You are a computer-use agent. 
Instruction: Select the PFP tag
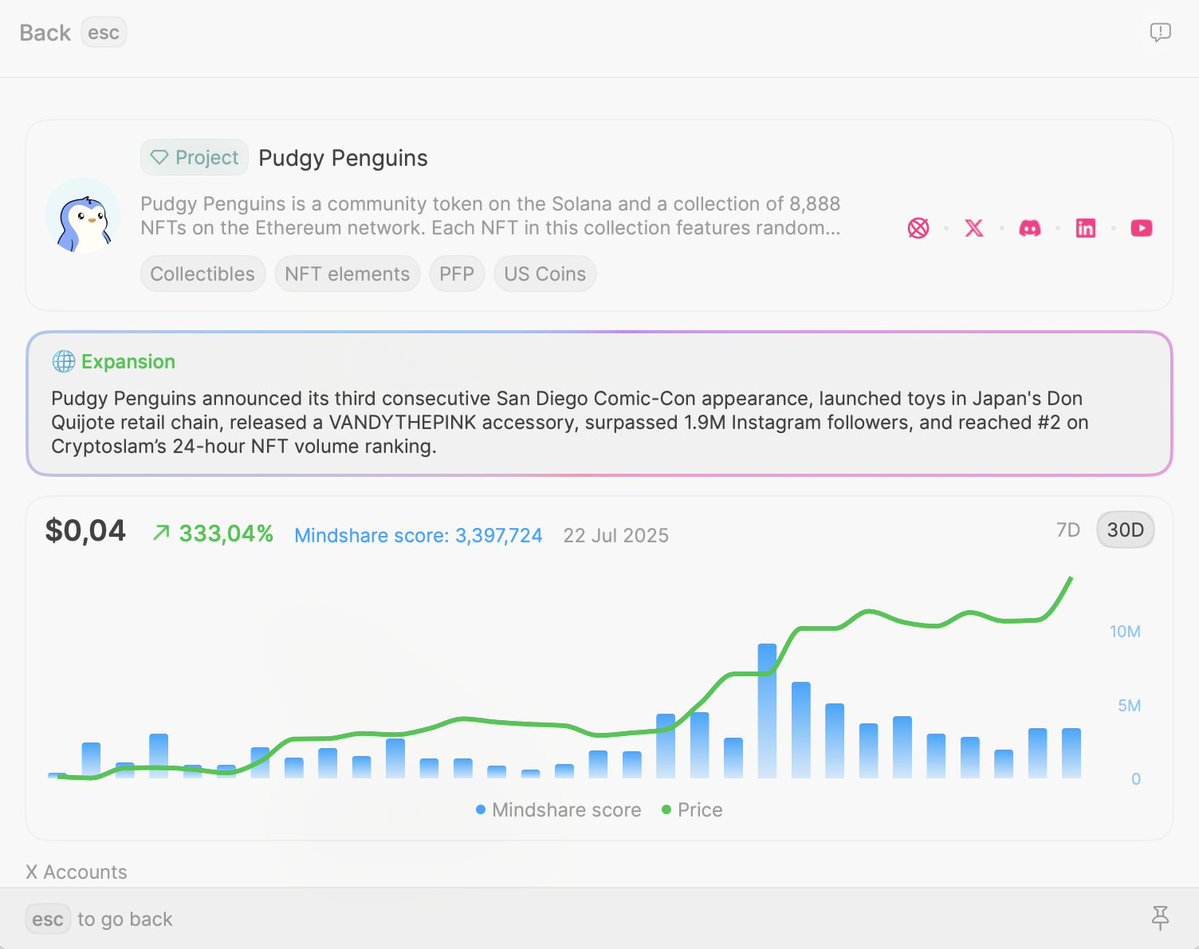tap(457, 274)
